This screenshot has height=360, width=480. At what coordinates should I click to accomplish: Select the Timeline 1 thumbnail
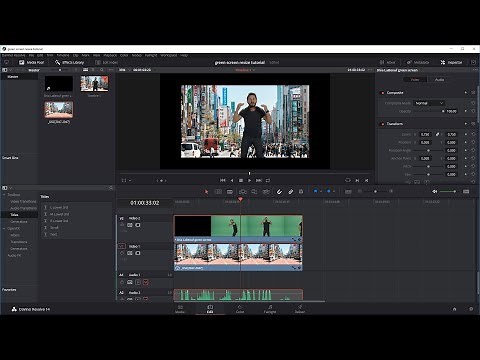[x=94, y=84]
